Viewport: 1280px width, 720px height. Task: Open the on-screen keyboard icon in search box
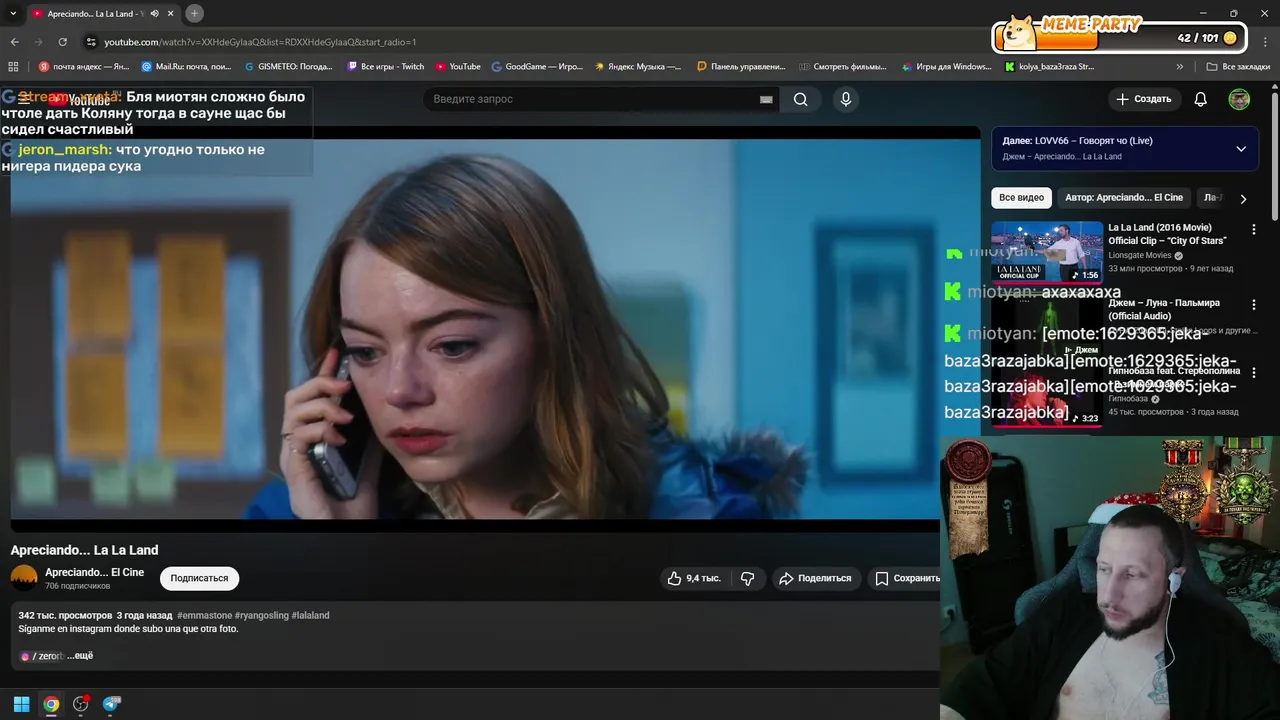pyautogui.click(x=766, y=99)
